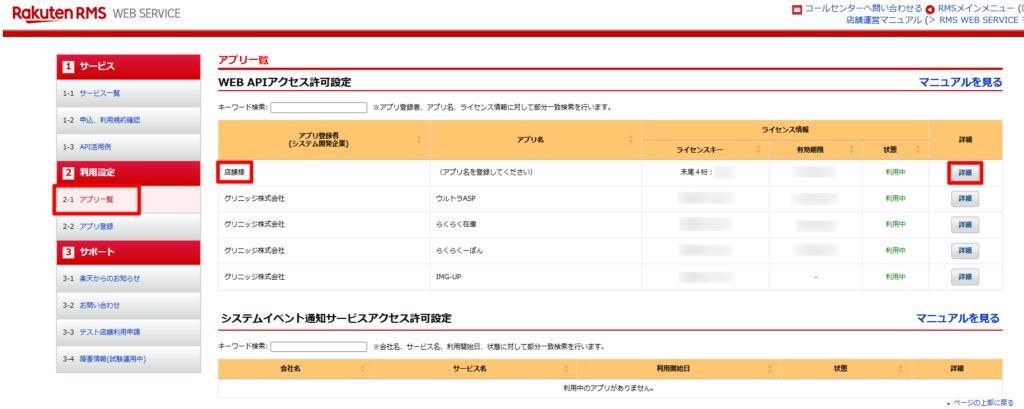Sort by 利用開始日 column arrows
Viewport: 1024px width, 409px height.
[x=769, y=368]
